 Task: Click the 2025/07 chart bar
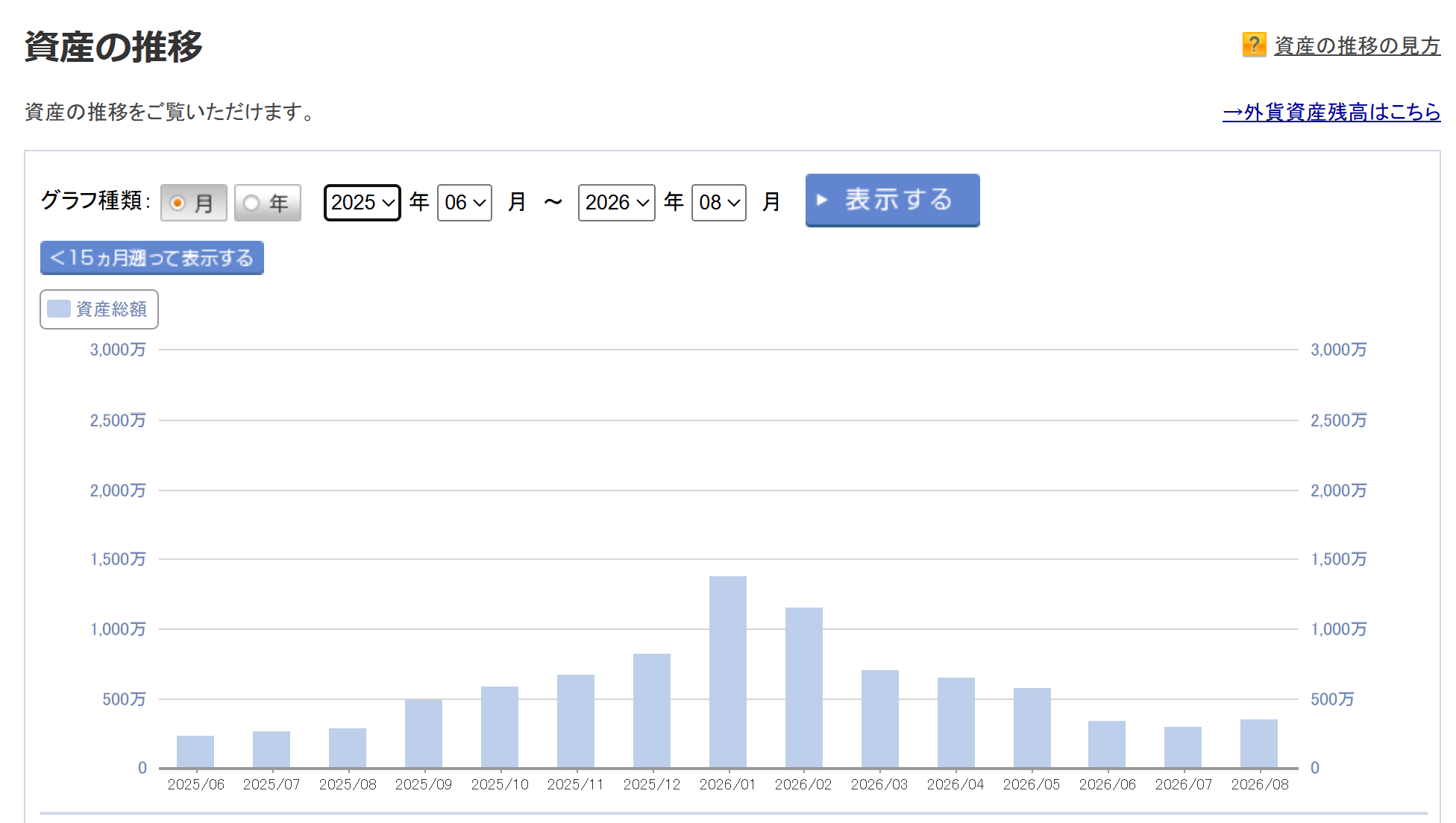pyautogui.click(x=272, y=749)
